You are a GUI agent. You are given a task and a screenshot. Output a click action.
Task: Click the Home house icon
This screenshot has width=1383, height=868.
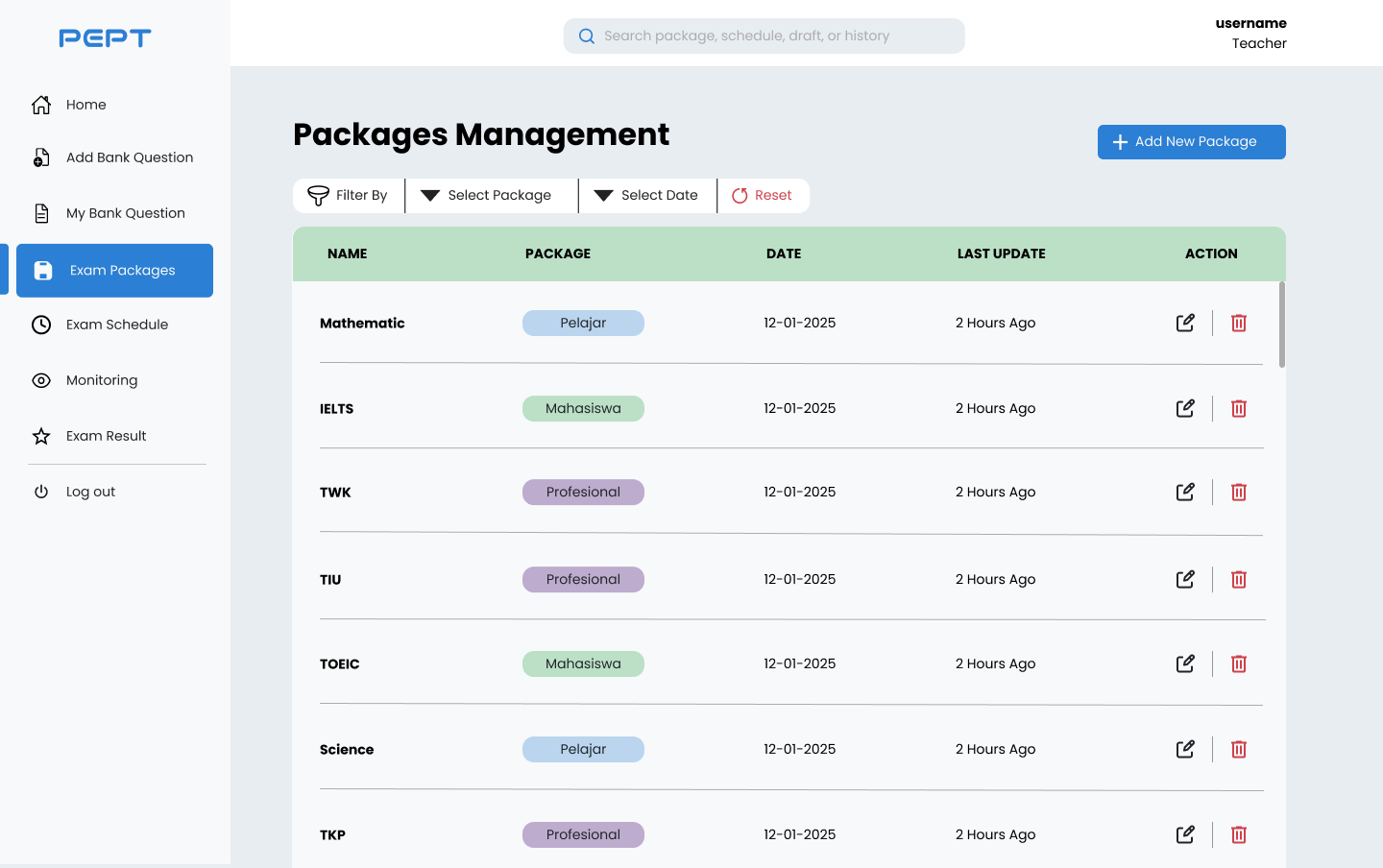[41, 105]
